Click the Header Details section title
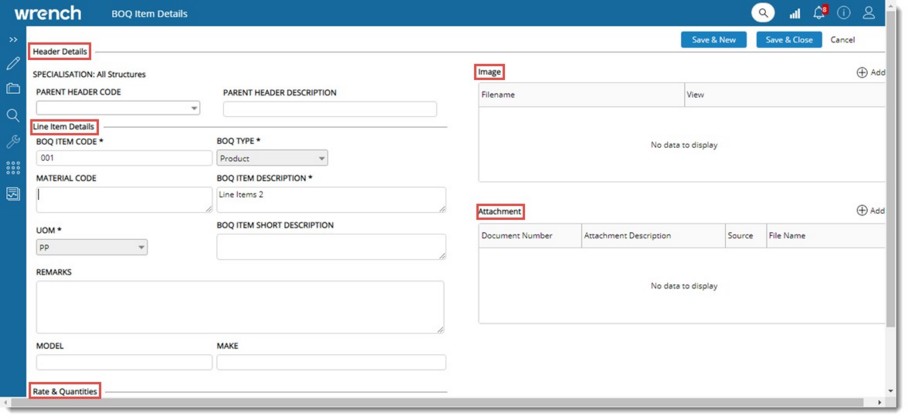Screen dimensions: 908x419 pyautogui.click(x=60, y=52)
